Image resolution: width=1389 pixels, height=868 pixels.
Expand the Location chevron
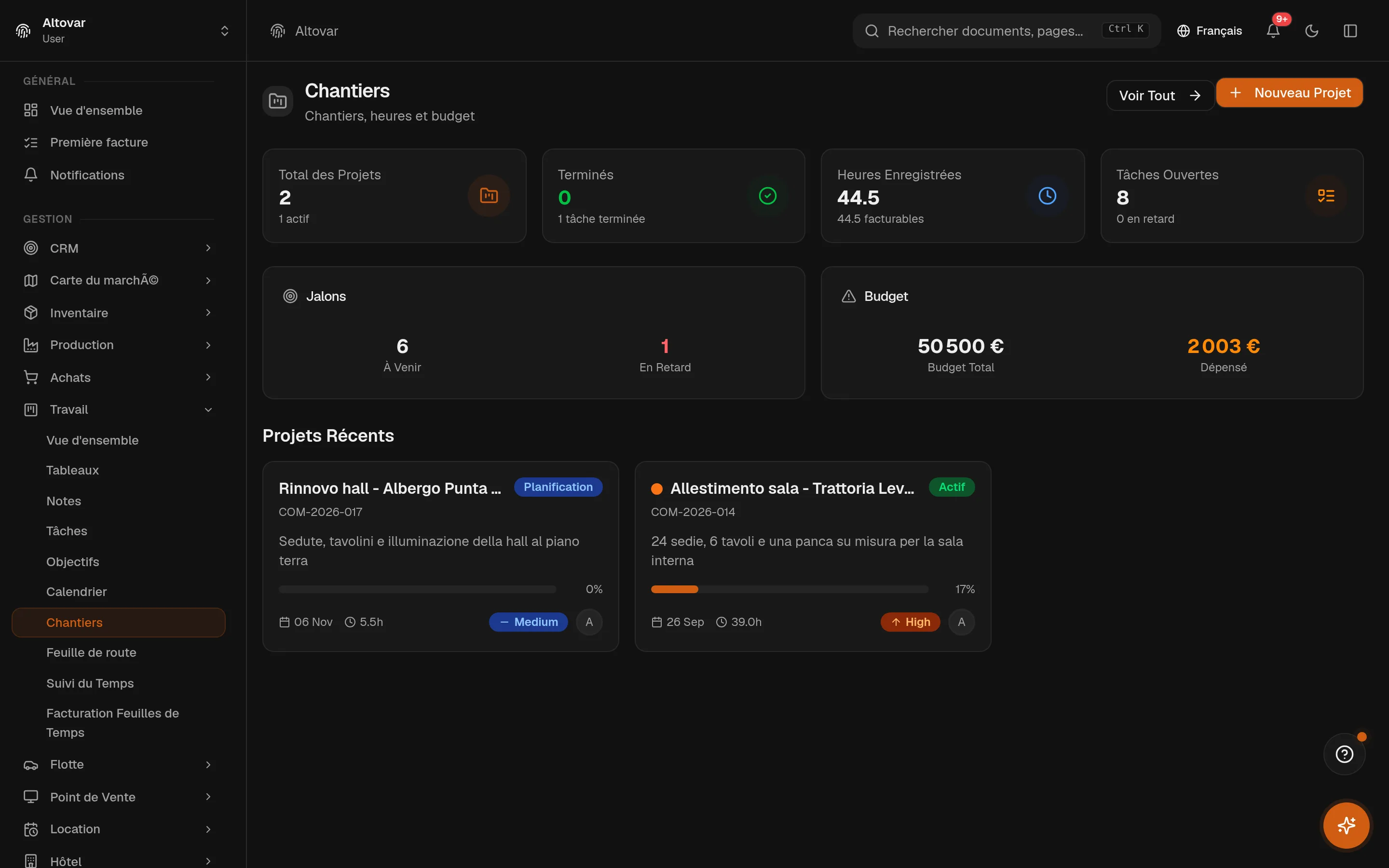(x=208, y=829)
